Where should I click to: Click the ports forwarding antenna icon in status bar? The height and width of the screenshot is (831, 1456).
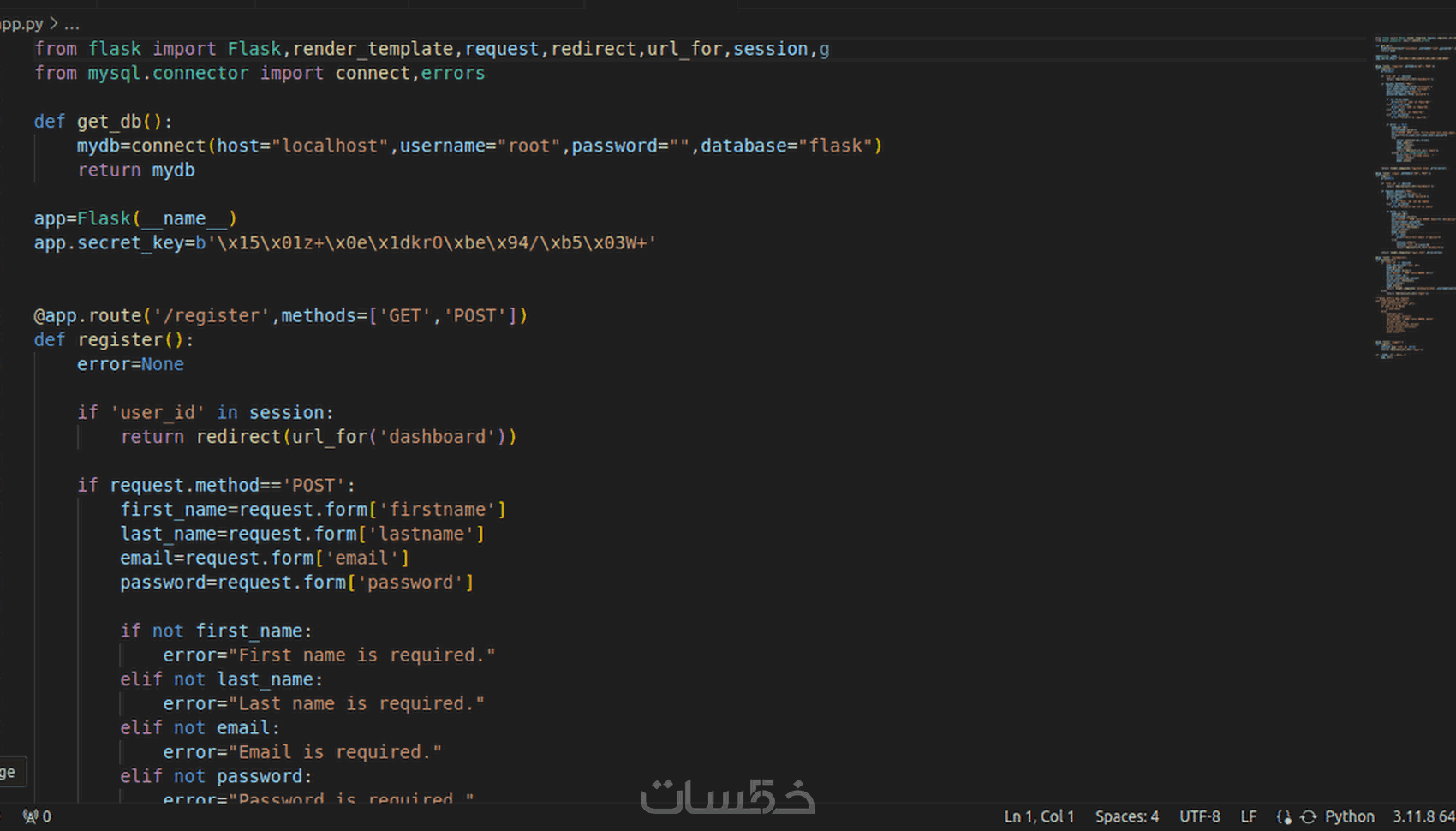(30, 816)
